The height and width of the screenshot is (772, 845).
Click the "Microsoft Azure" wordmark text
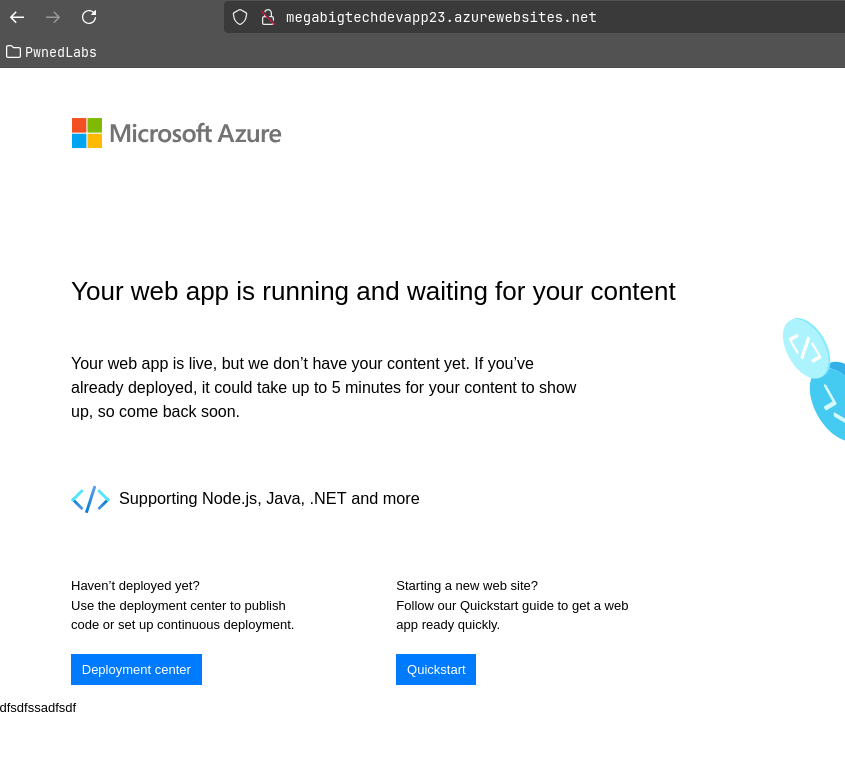[195, 133]
